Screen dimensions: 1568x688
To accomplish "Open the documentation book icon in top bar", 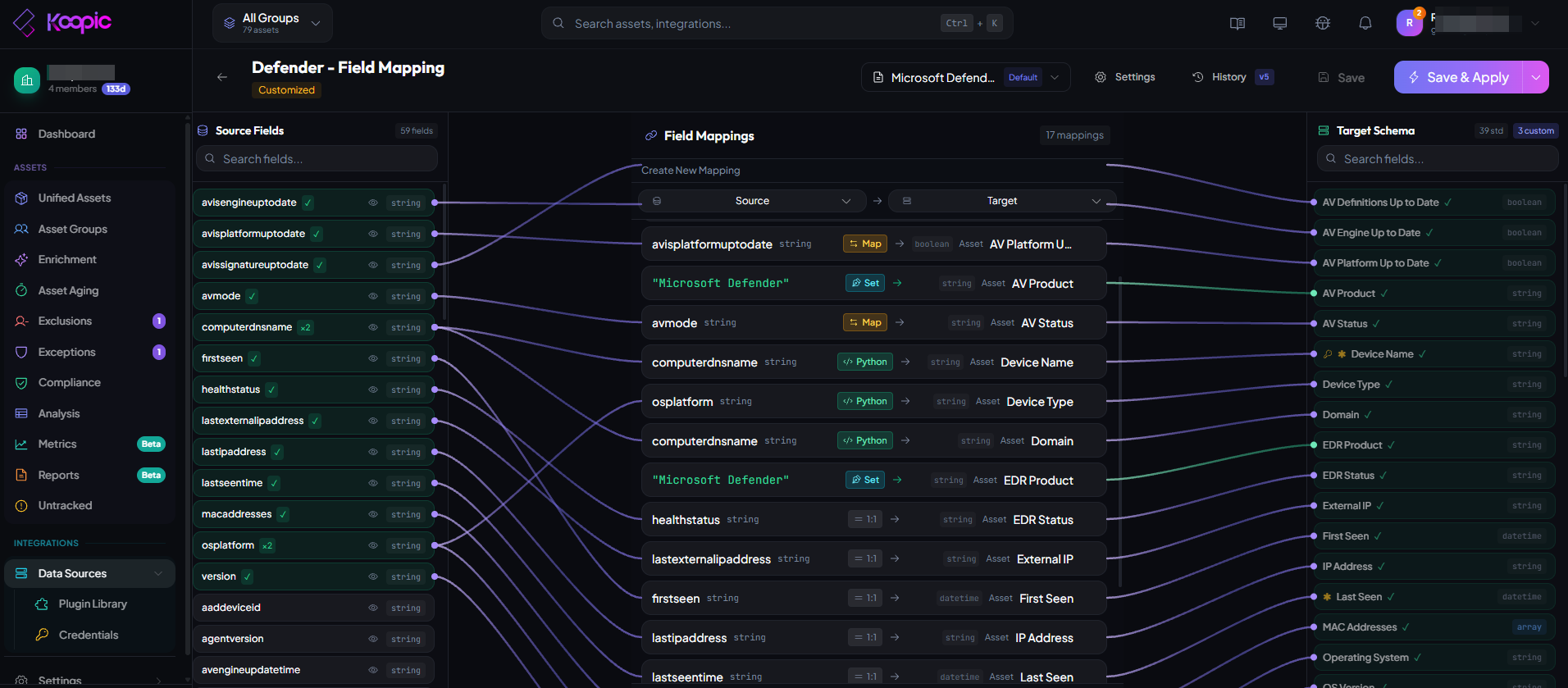I will click(x=1238, y=23).
